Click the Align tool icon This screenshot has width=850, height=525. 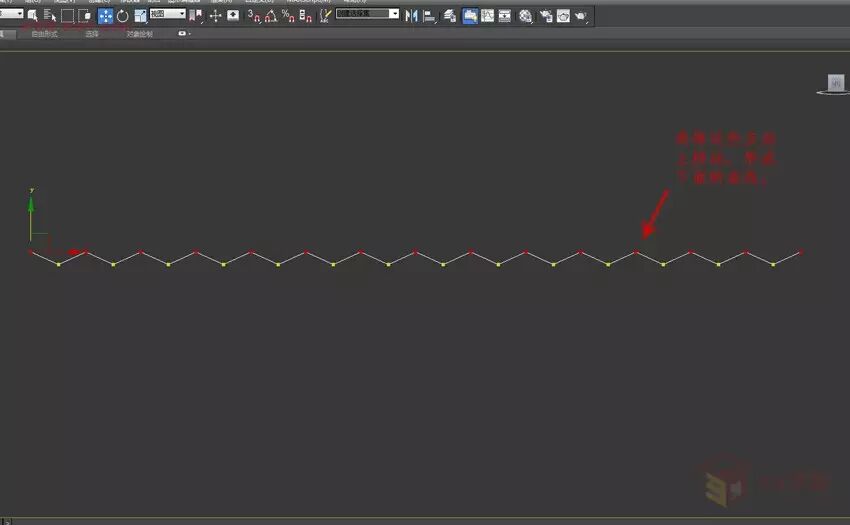pos(429,16)
